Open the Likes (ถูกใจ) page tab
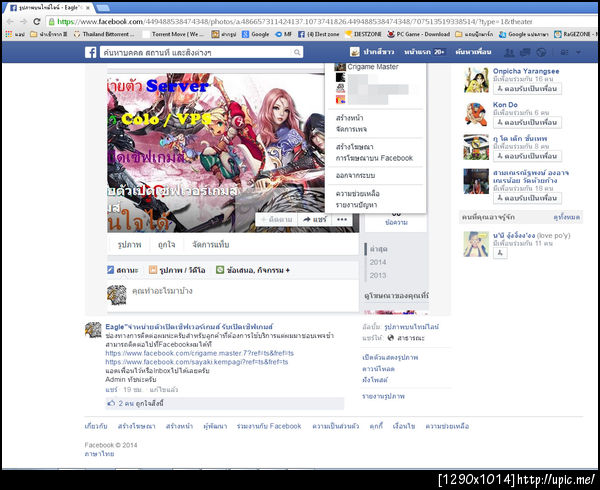The image size is (600, 490). [166, 244]
